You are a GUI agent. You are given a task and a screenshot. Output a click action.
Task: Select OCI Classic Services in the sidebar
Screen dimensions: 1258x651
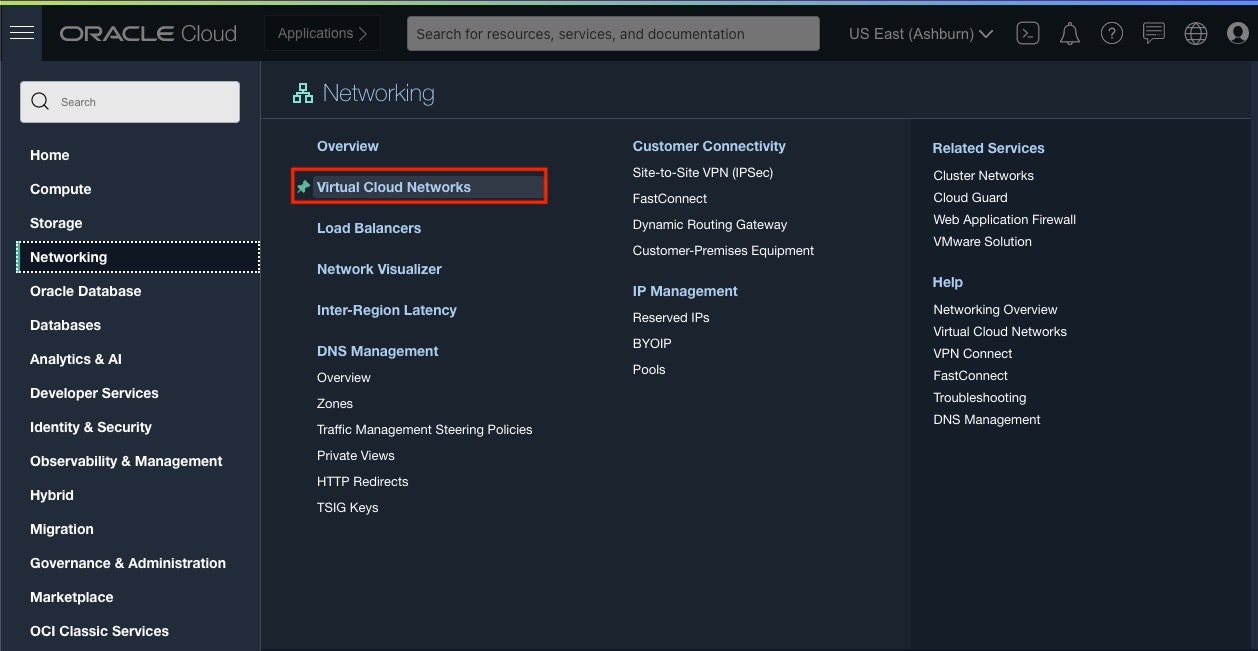99,631
